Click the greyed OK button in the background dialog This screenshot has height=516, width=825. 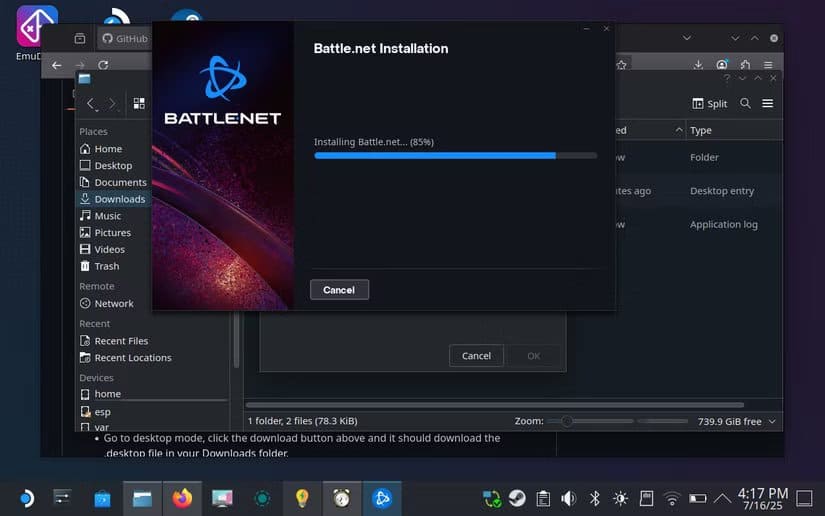click(x=534, y=356)
